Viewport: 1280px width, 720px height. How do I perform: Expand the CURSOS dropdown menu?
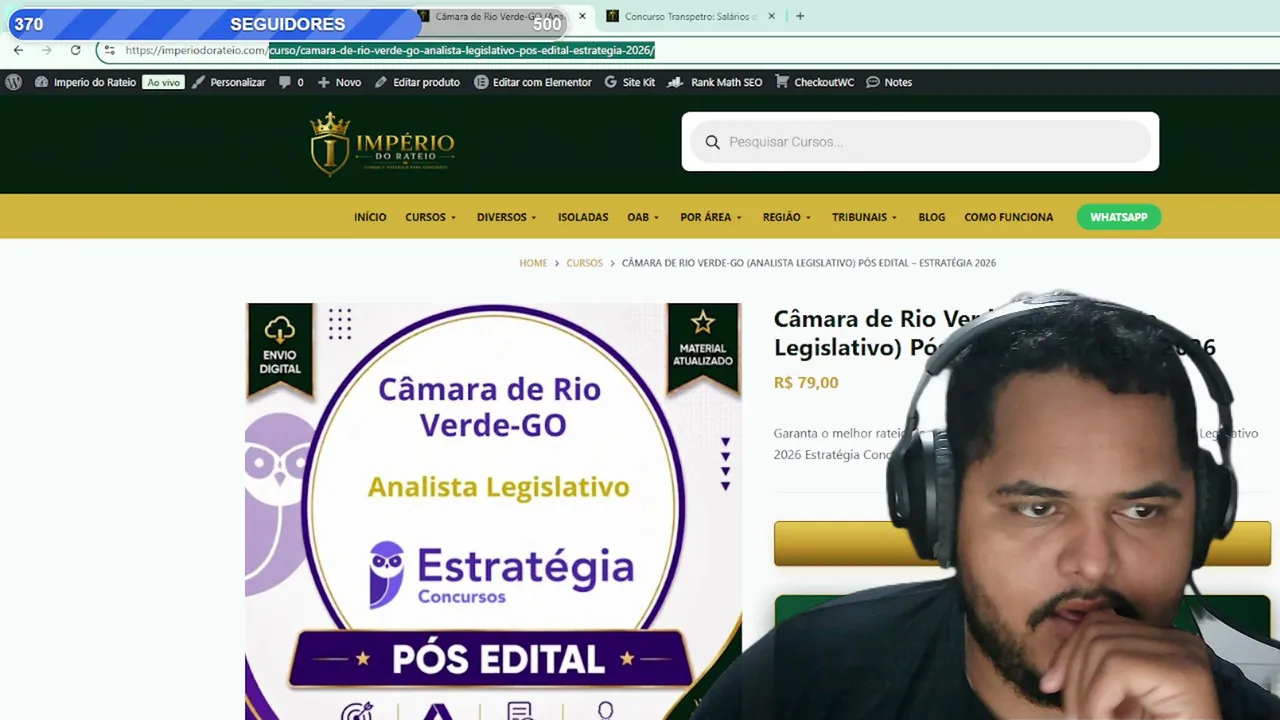431,217
